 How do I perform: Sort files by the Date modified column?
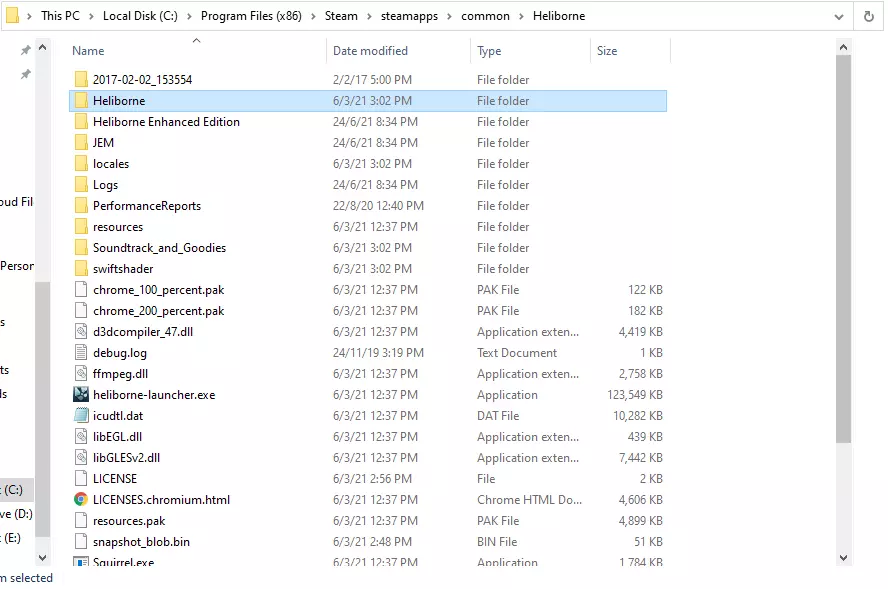click(370, 50)
